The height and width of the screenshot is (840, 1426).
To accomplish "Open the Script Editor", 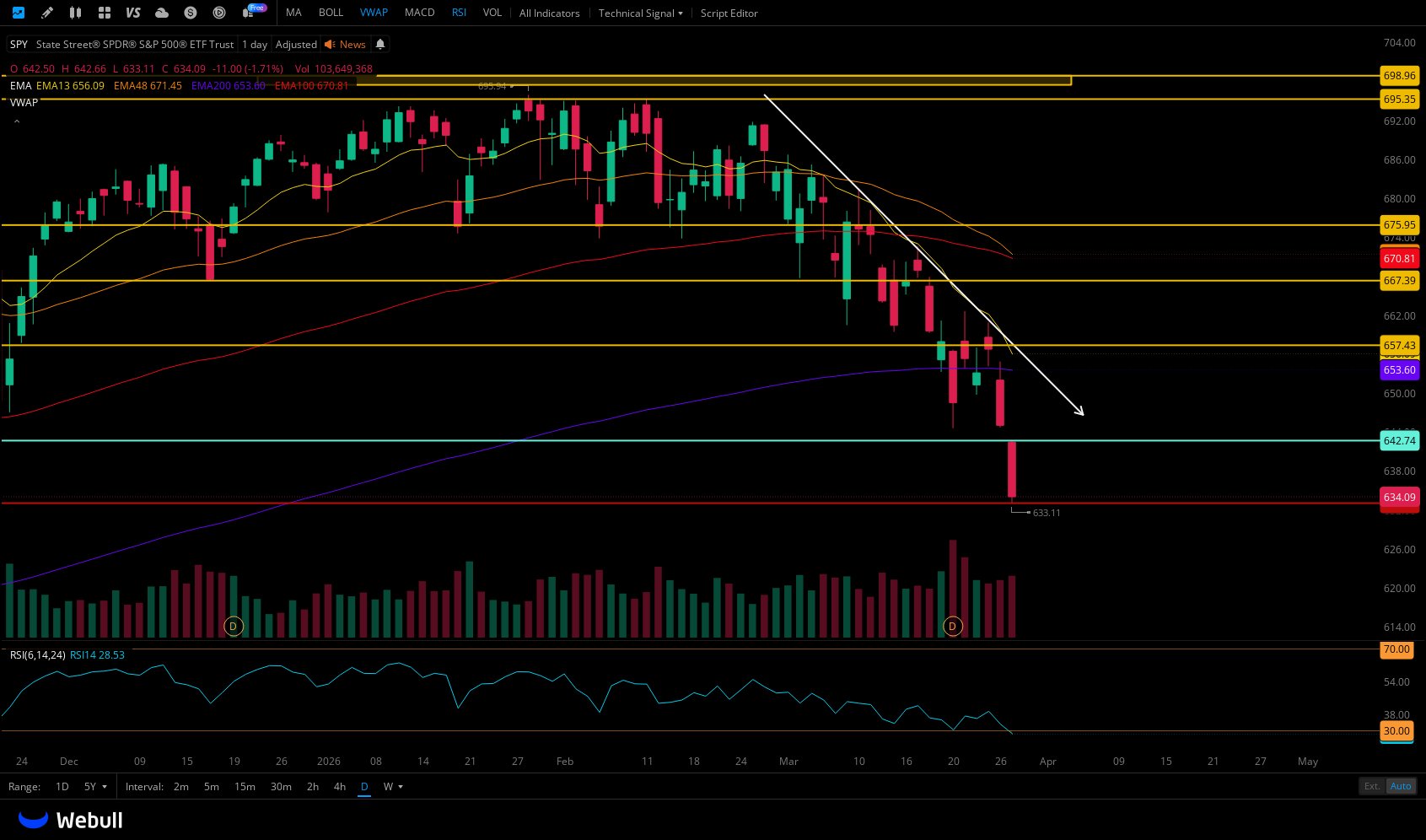I will (x=729, y=13).
